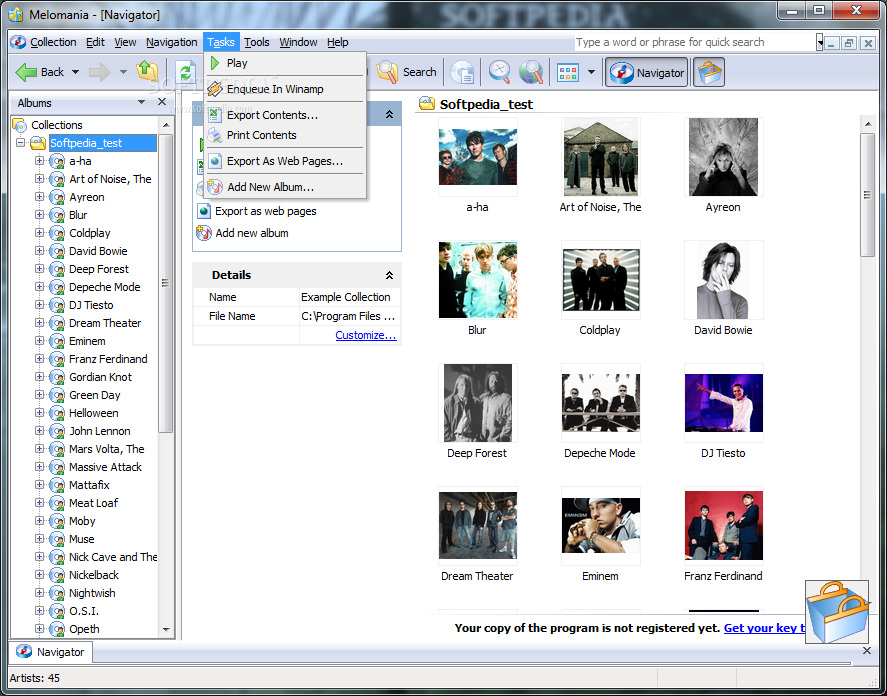
Task: Click the large shopping bag icon overlay
Action: tap(837, 611)
